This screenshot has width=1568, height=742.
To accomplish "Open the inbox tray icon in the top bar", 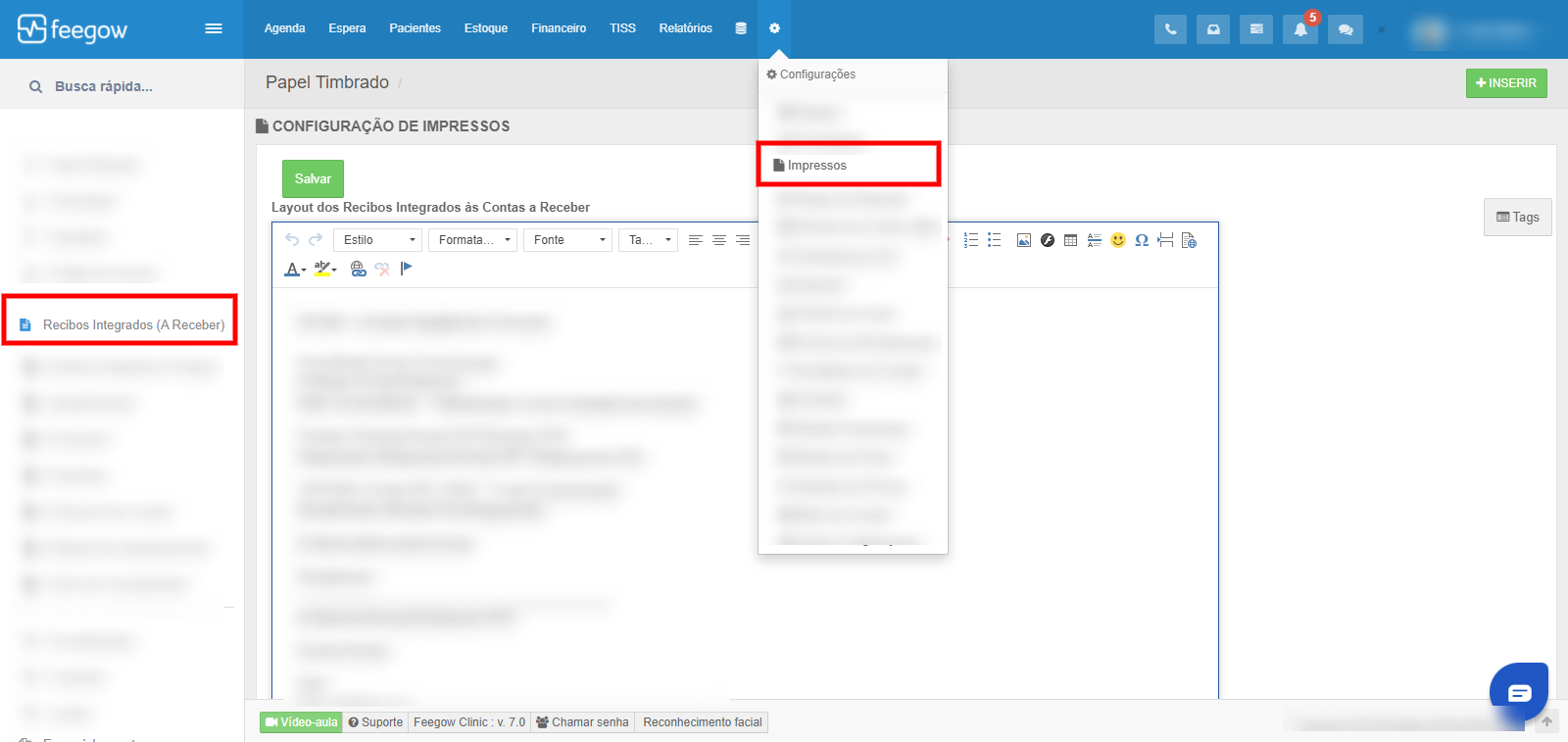I will (x=1213, y=29).
